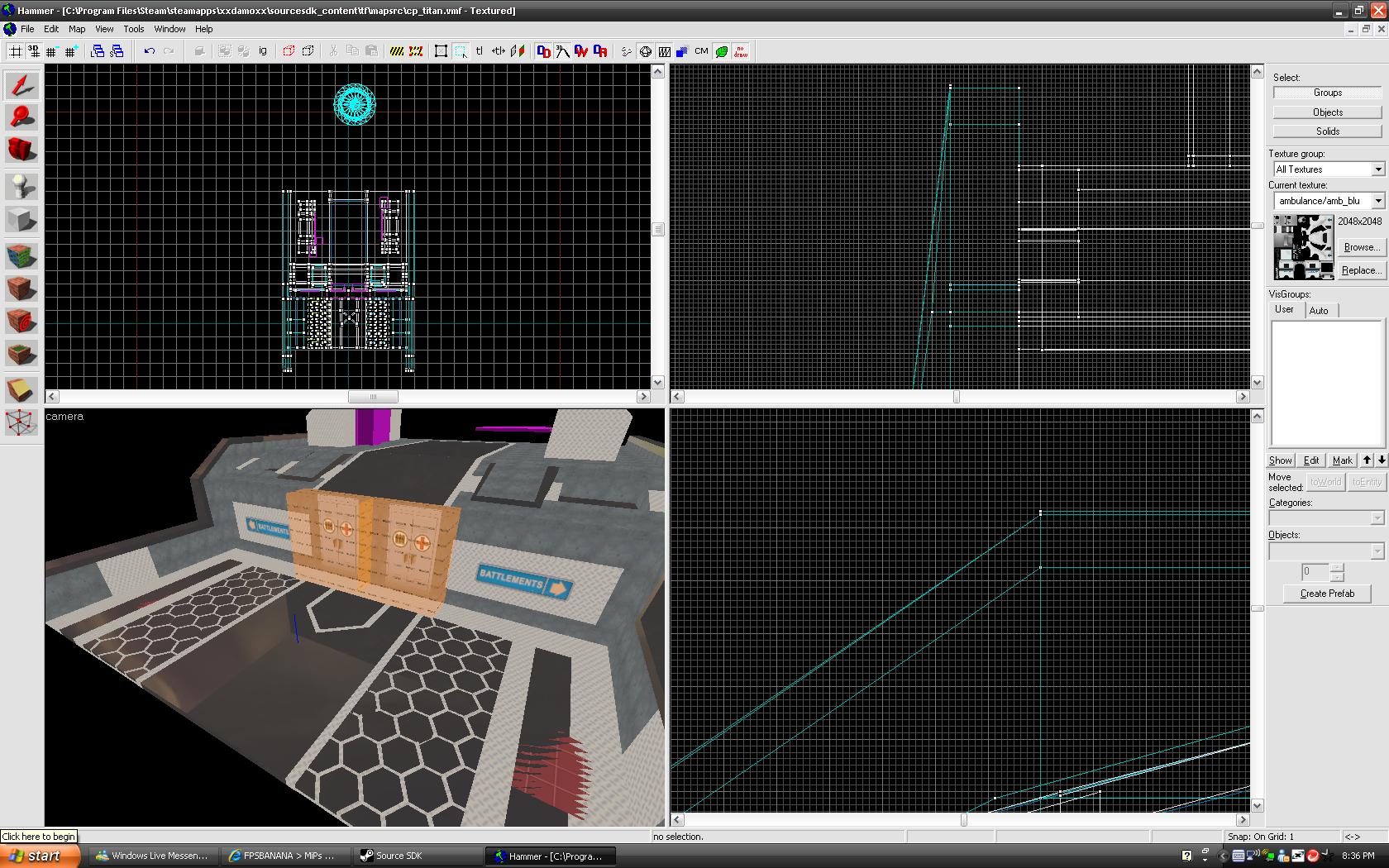Toggle 2D grid display
The image size is (1389, 868).
[x=15, y=51]
